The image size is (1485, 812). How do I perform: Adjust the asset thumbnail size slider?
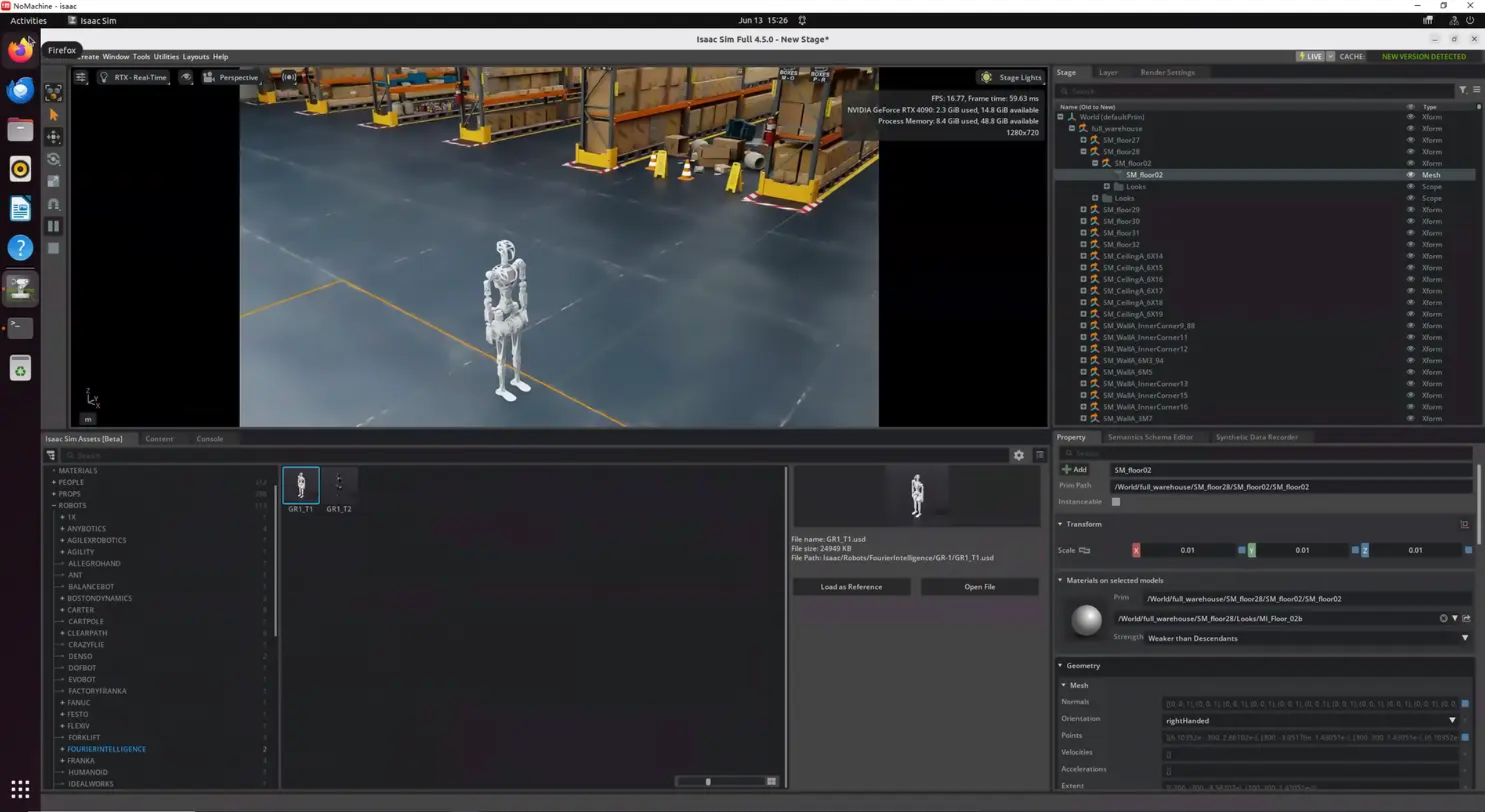(x=708, y=781)
